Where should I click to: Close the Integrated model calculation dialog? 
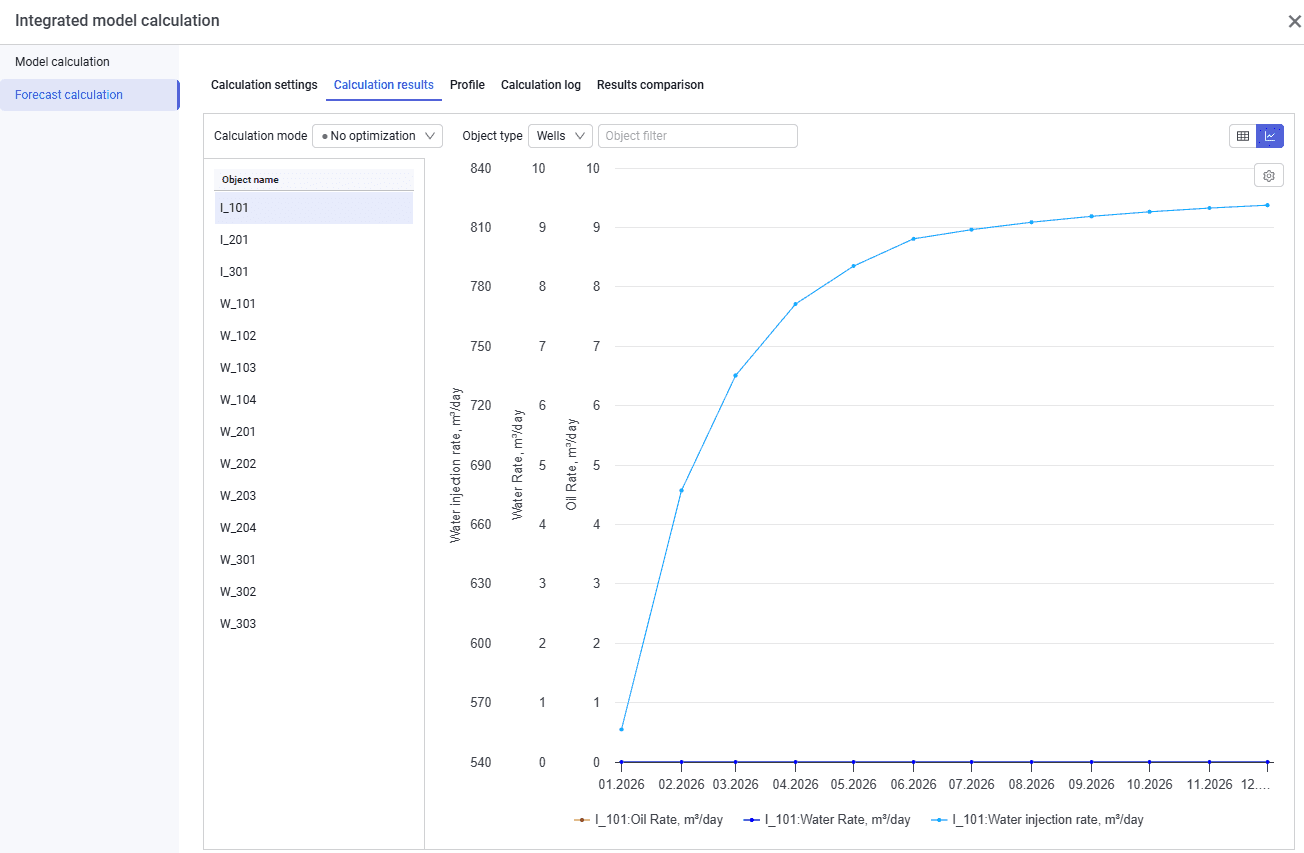(x=1294, y=21)
